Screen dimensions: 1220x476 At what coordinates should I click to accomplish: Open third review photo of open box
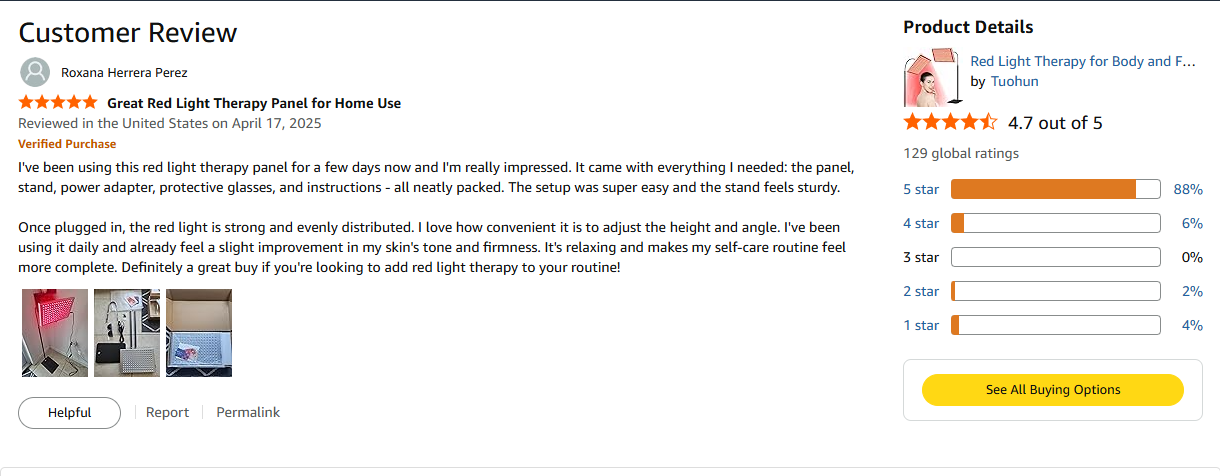coord(199,333)
